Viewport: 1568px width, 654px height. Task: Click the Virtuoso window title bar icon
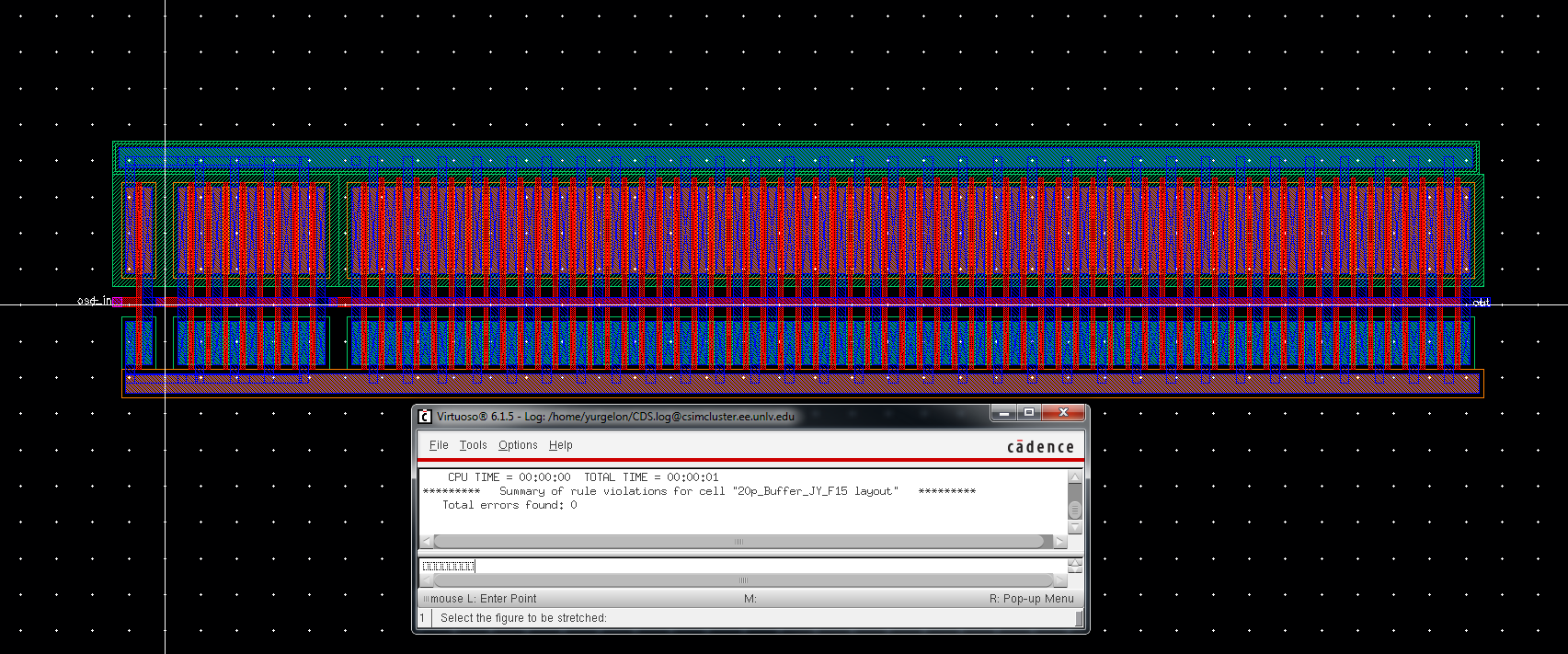pyautogui.click(x=425, y=416)
